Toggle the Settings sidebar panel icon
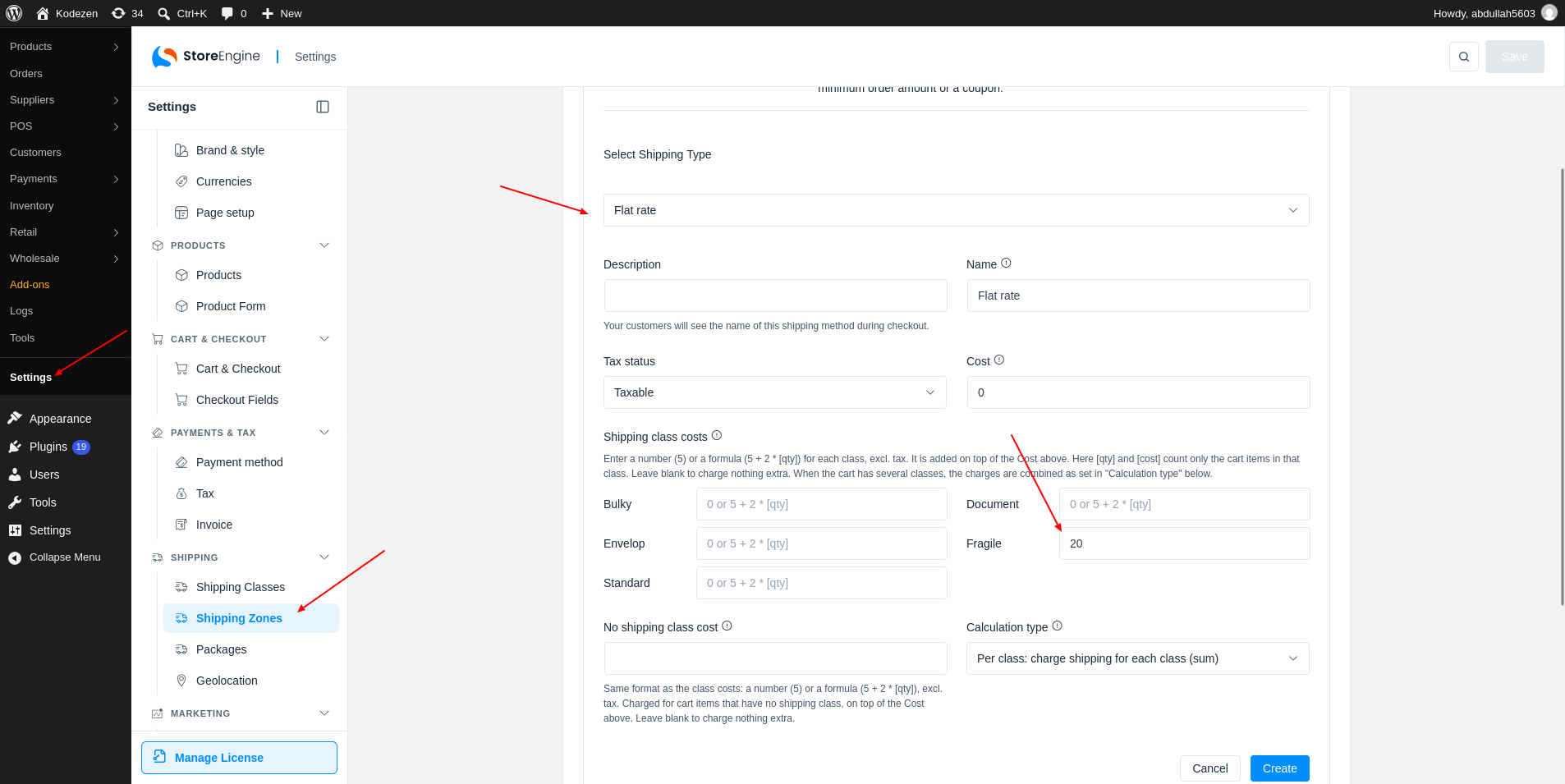The width and height of the screenshot is (1565, 784). click(x=323, y=107)
